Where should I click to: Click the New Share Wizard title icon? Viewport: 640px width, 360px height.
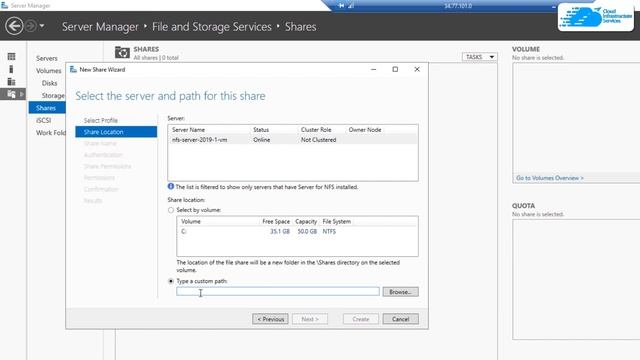[73, 69]
